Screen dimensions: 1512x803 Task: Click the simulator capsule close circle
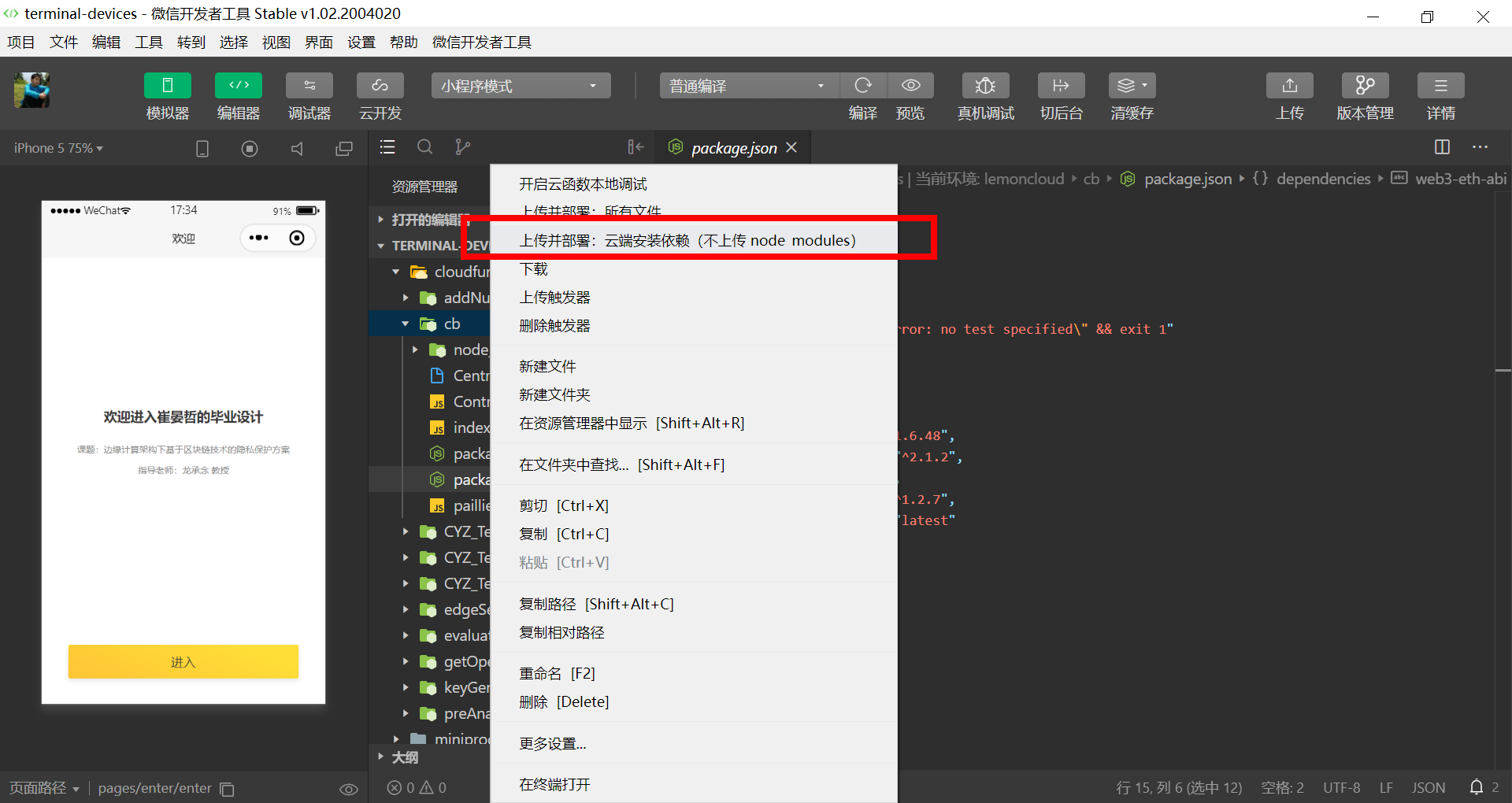pos(297,238)
